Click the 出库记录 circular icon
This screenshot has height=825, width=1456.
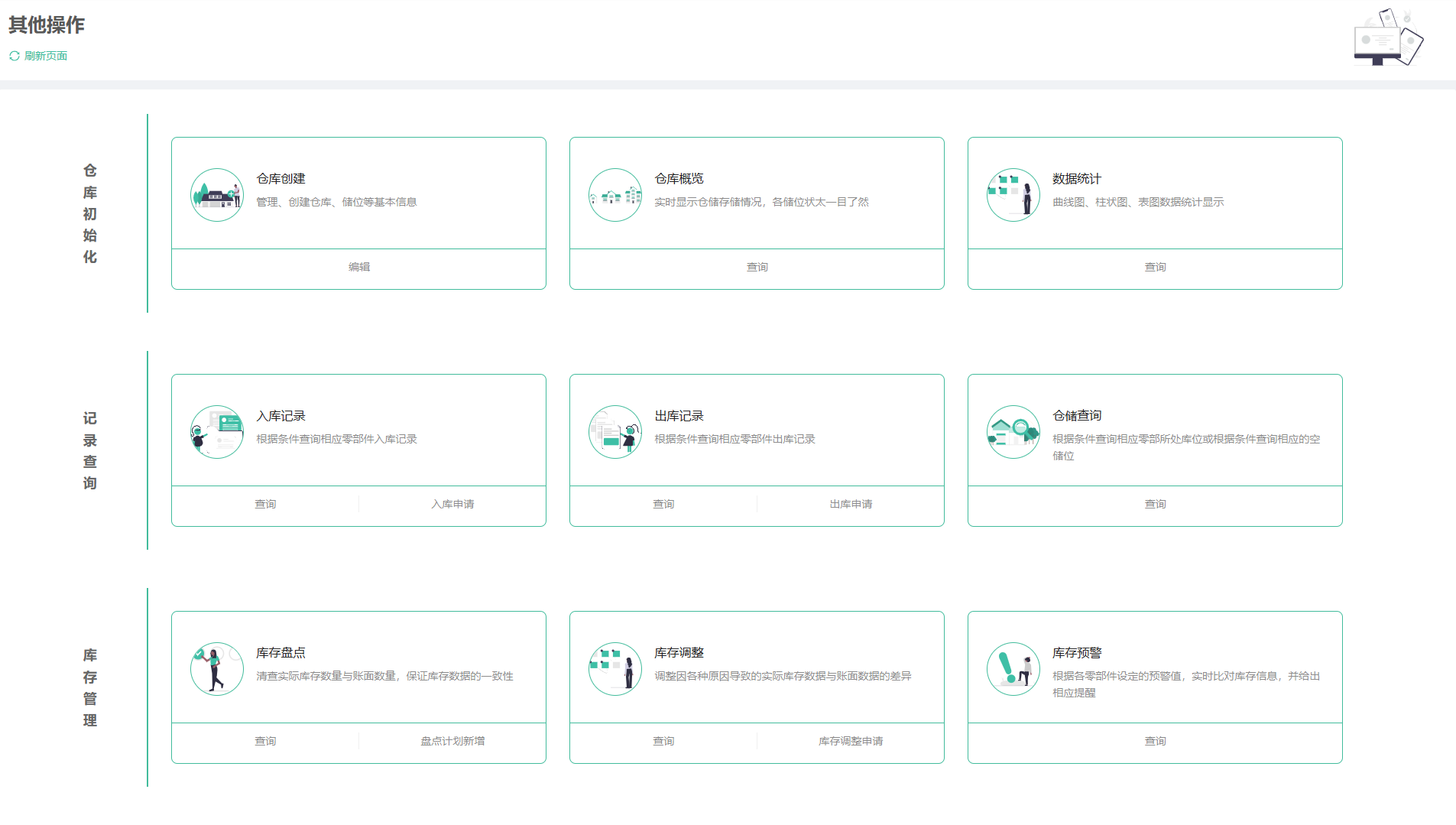click(x=615, y=432)
